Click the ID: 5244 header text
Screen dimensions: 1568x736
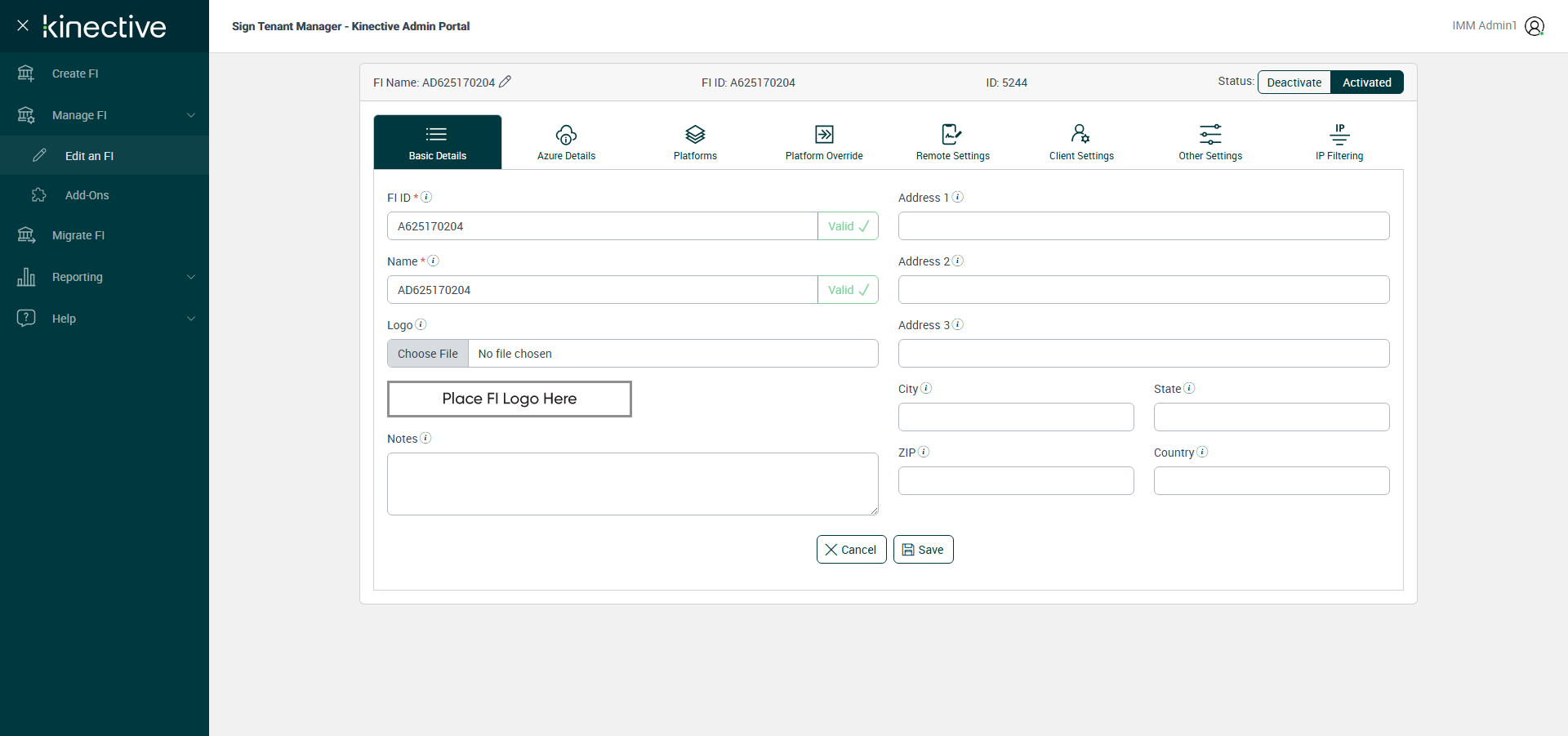(1006, 83)
